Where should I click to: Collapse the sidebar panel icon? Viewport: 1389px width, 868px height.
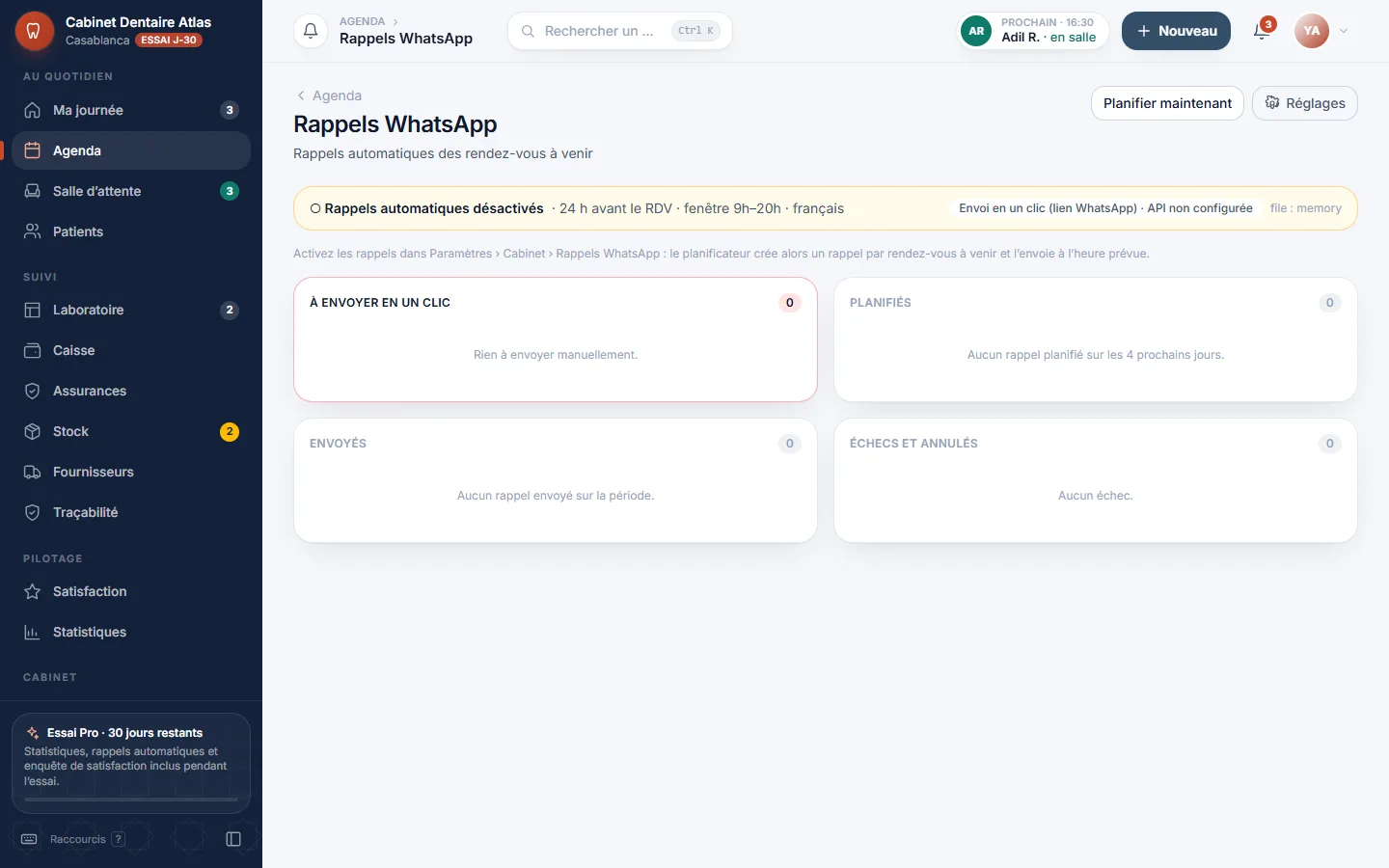(x=233, y=839)
